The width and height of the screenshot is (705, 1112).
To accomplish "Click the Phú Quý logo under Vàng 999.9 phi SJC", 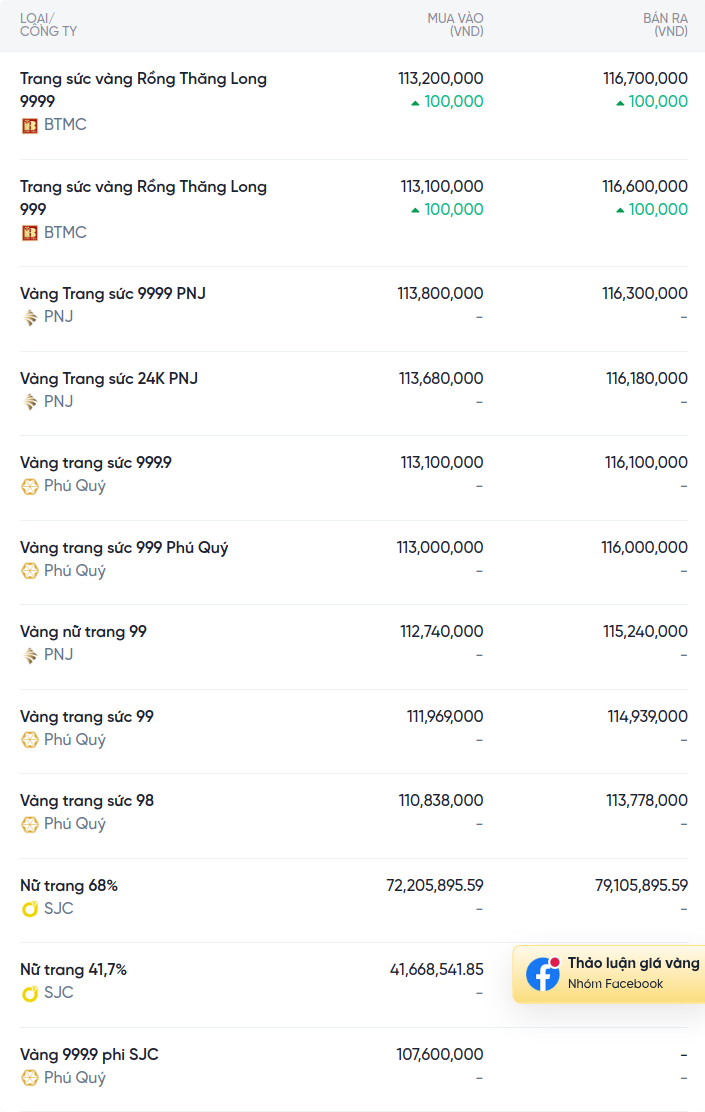I will (29, 1078).
